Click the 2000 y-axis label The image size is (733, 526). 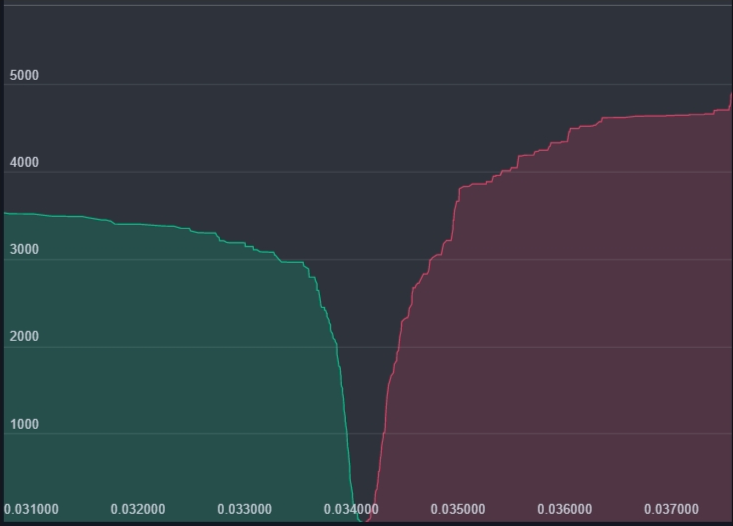(24, 336)
